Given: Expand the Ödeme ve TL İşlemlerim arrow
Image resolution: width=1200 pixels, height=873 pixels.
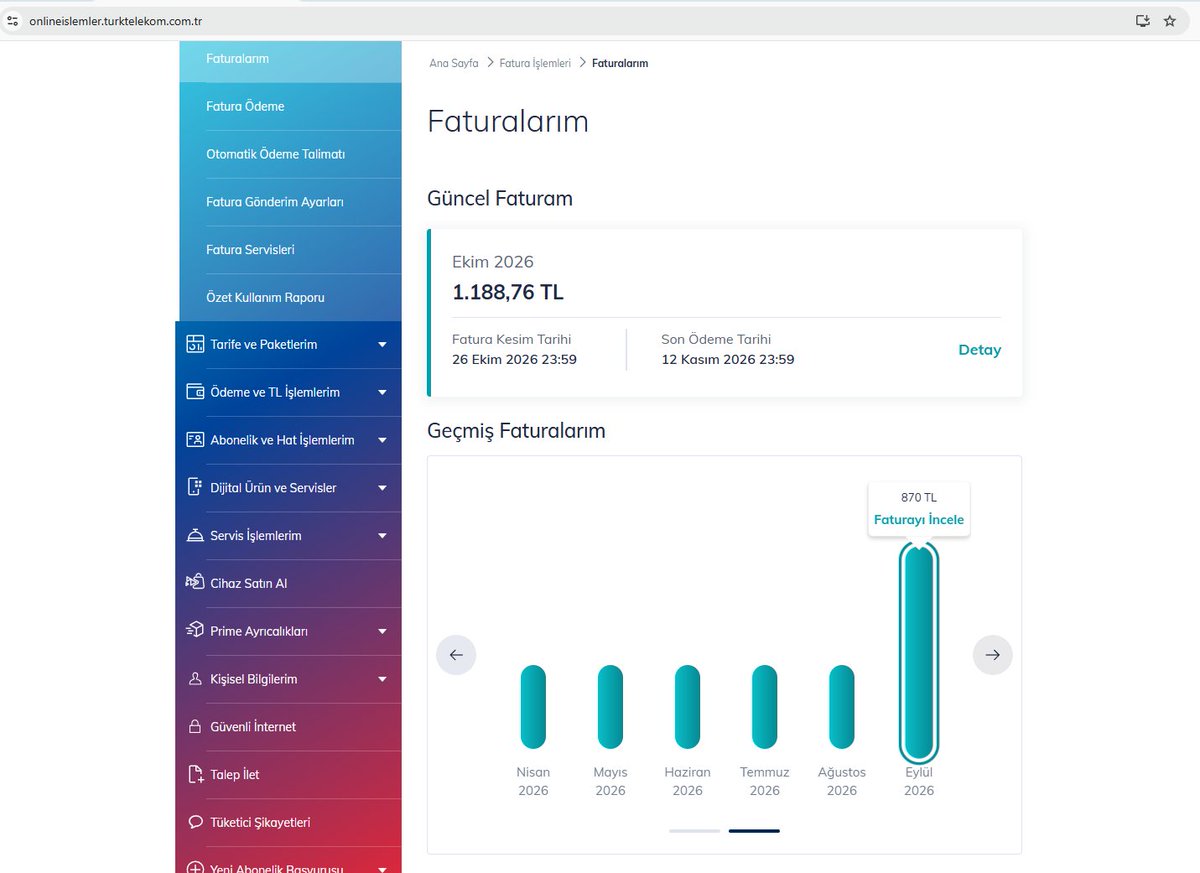Looking at the screenshot, I should pos(382,392).
